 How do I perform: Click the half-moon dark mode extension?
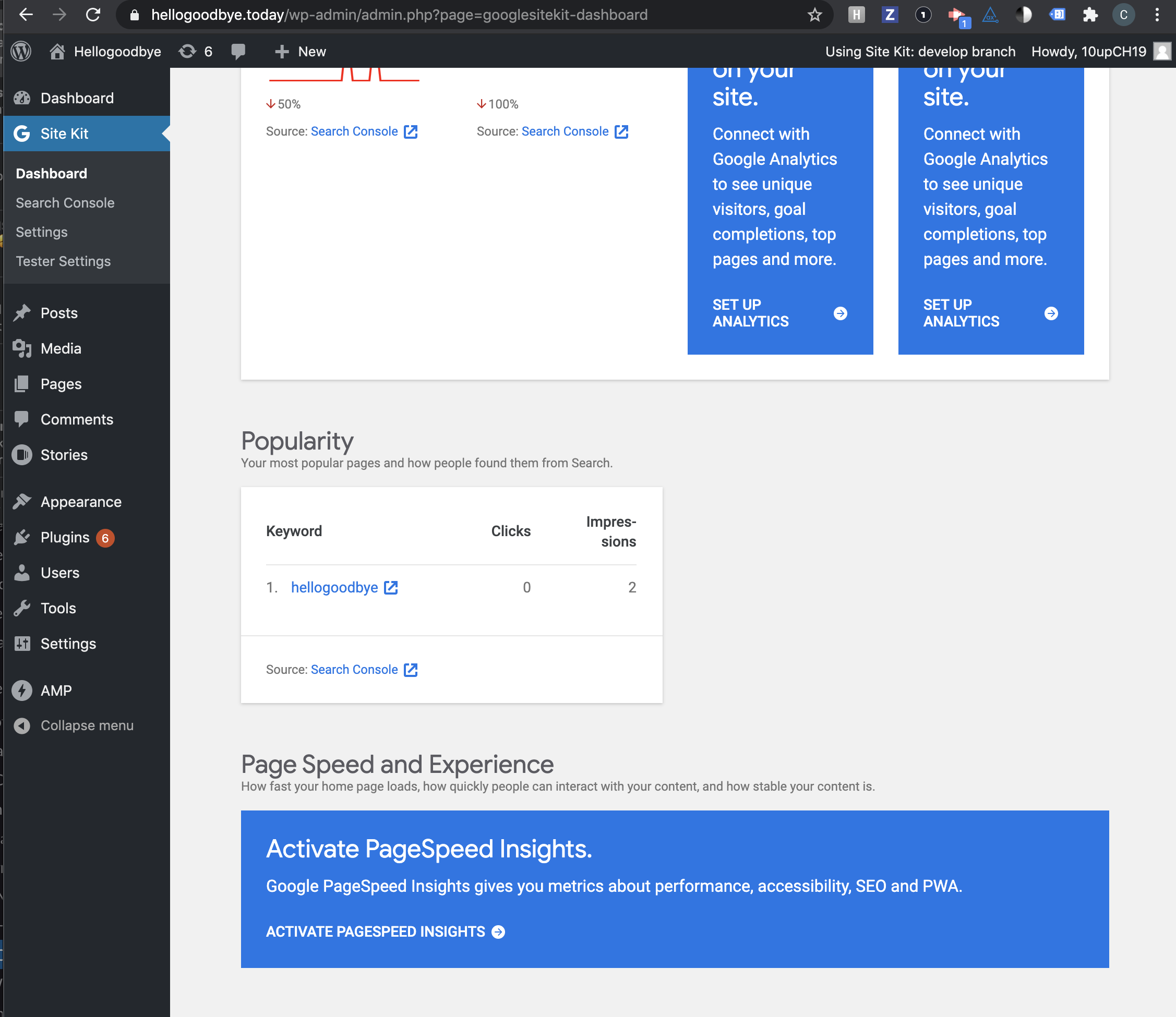pos(1024,15)
